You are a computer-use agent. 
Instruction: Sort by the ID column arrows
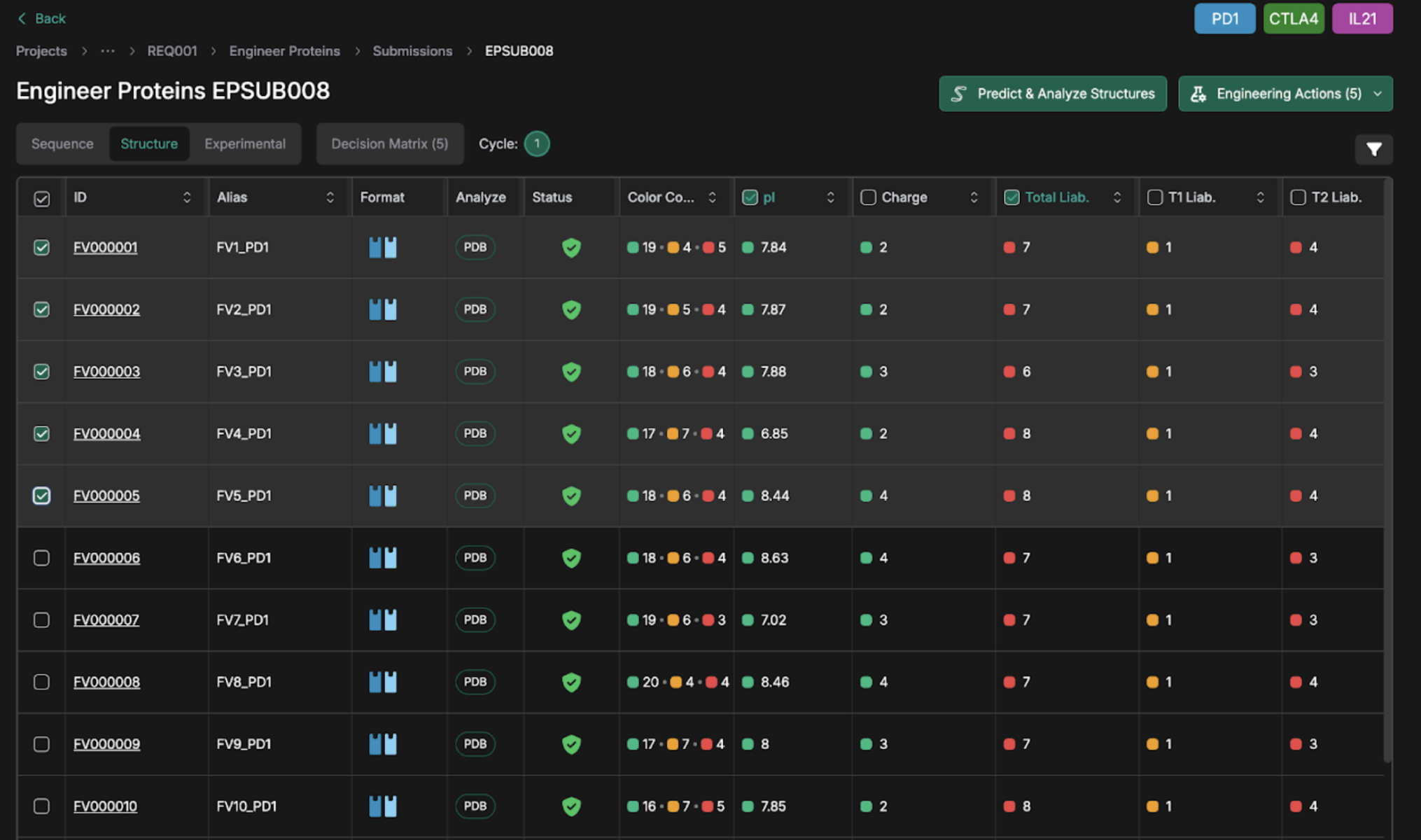tap(187, 197)
